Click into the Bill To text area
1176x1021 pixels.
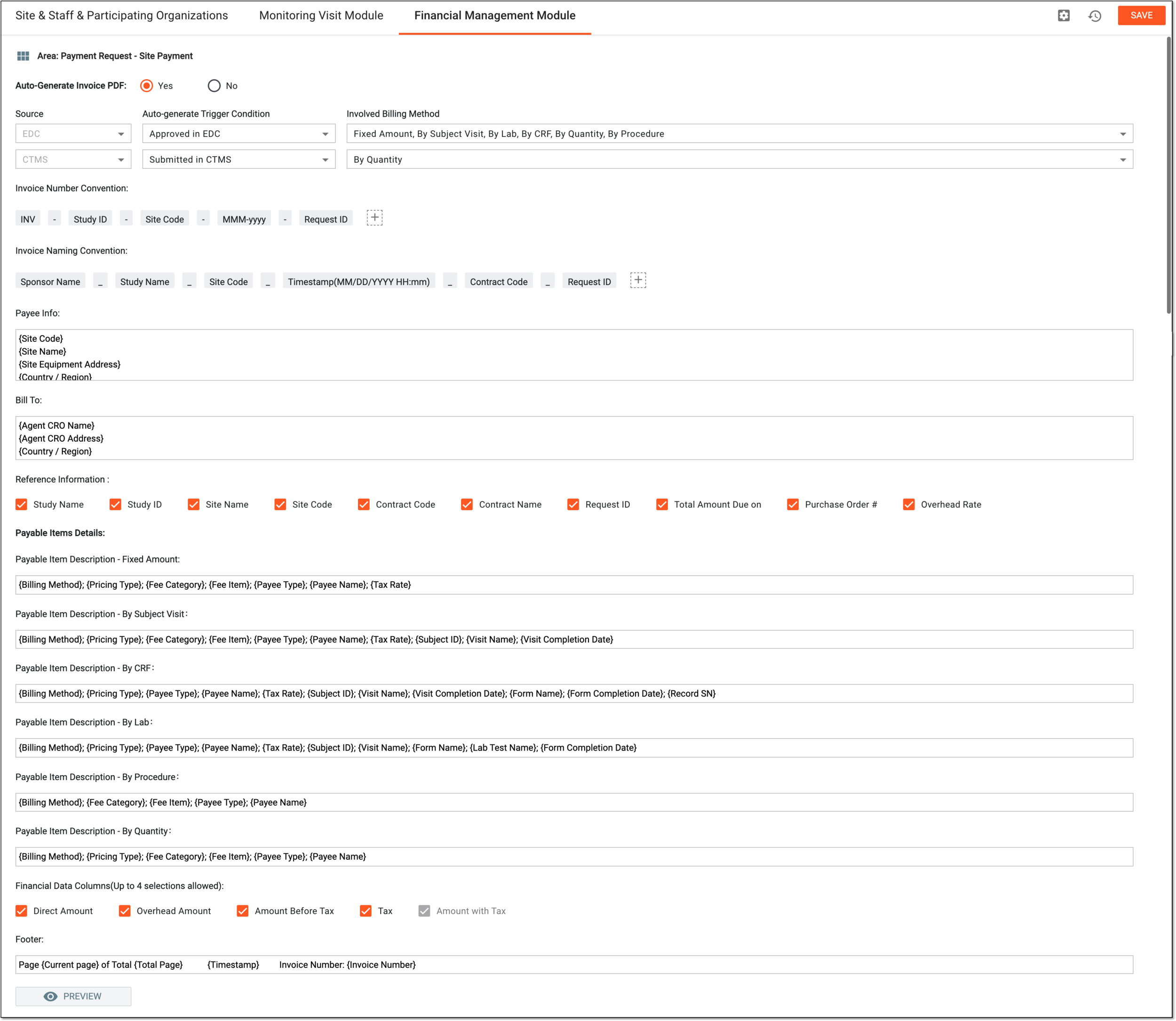[574, 438]
